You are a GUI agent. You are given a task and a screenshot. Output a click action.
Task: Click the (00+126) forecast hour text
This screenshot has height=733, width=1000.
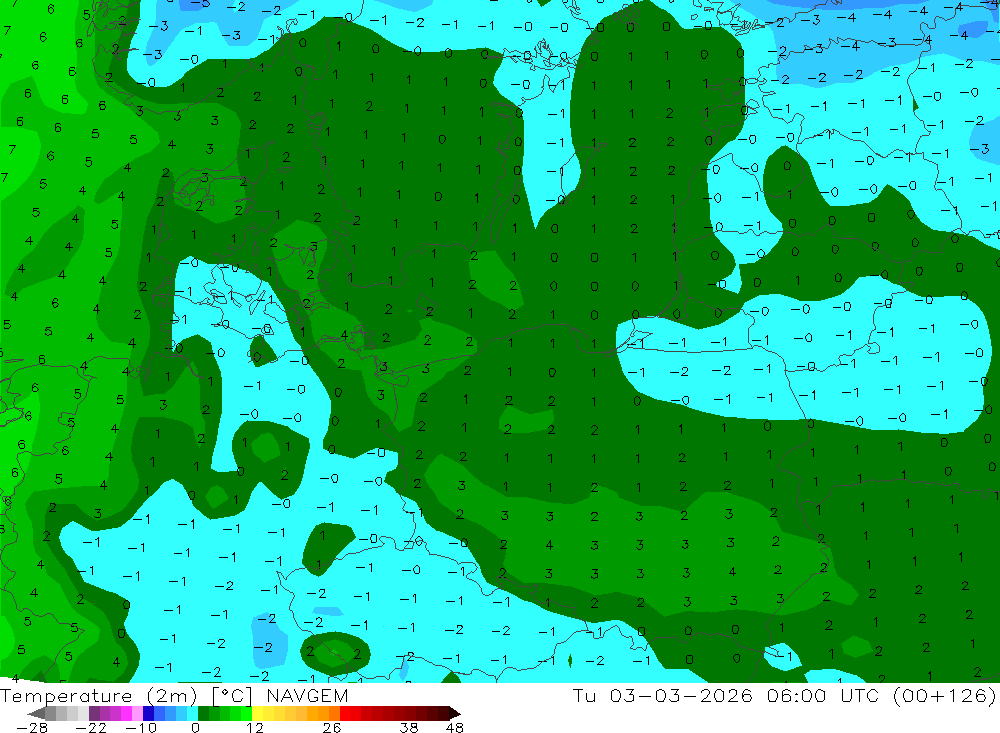pos(945,695)
